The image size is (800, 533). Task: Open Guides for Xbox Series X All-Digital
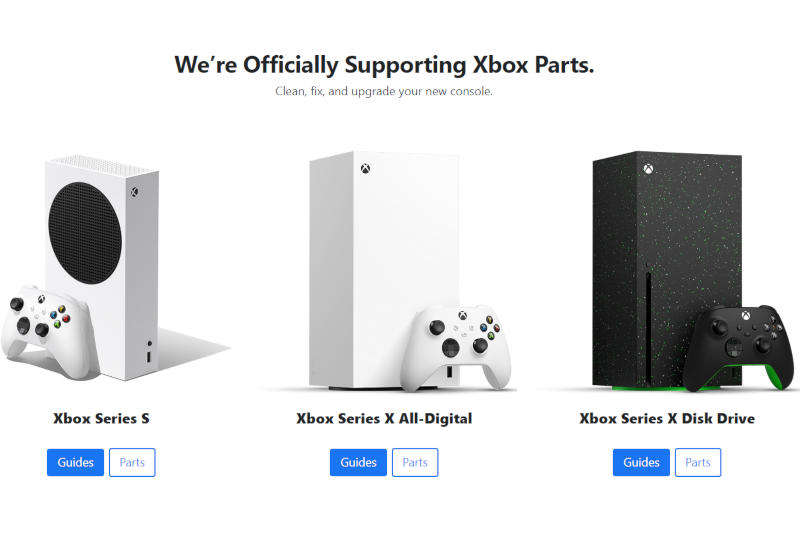pyautogui.click(x=358, y=462)
